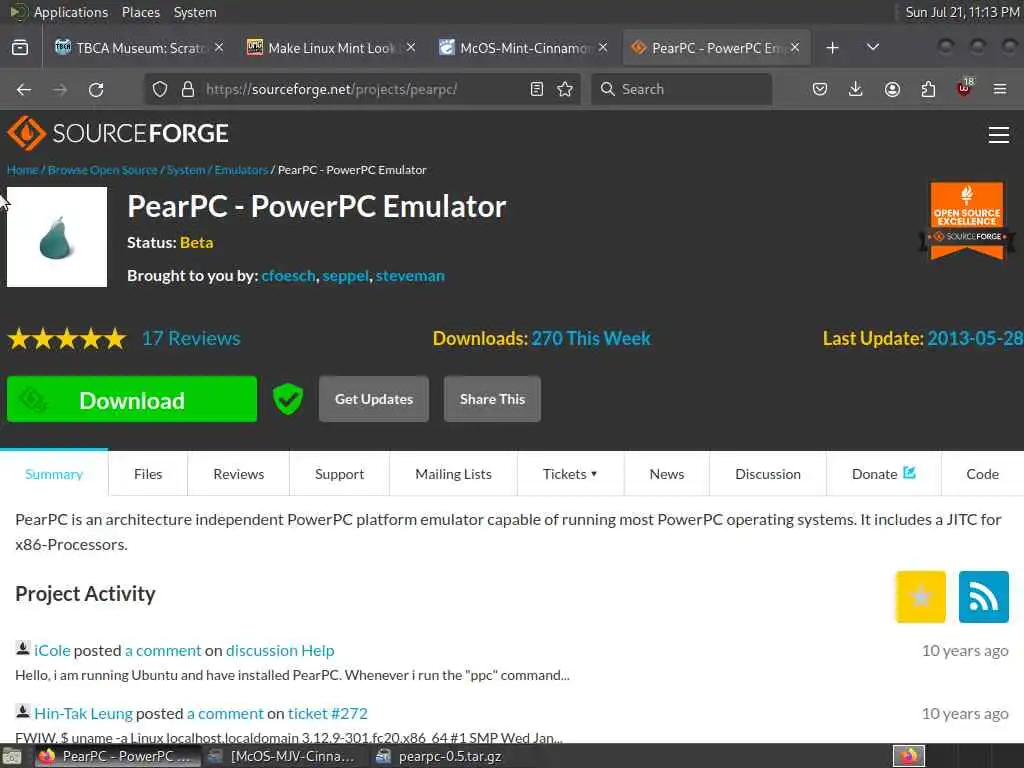This screenshot has height=768, width=1024.
Task: Click the sourceforge.net address bar
Action: [x=362, y=89]
